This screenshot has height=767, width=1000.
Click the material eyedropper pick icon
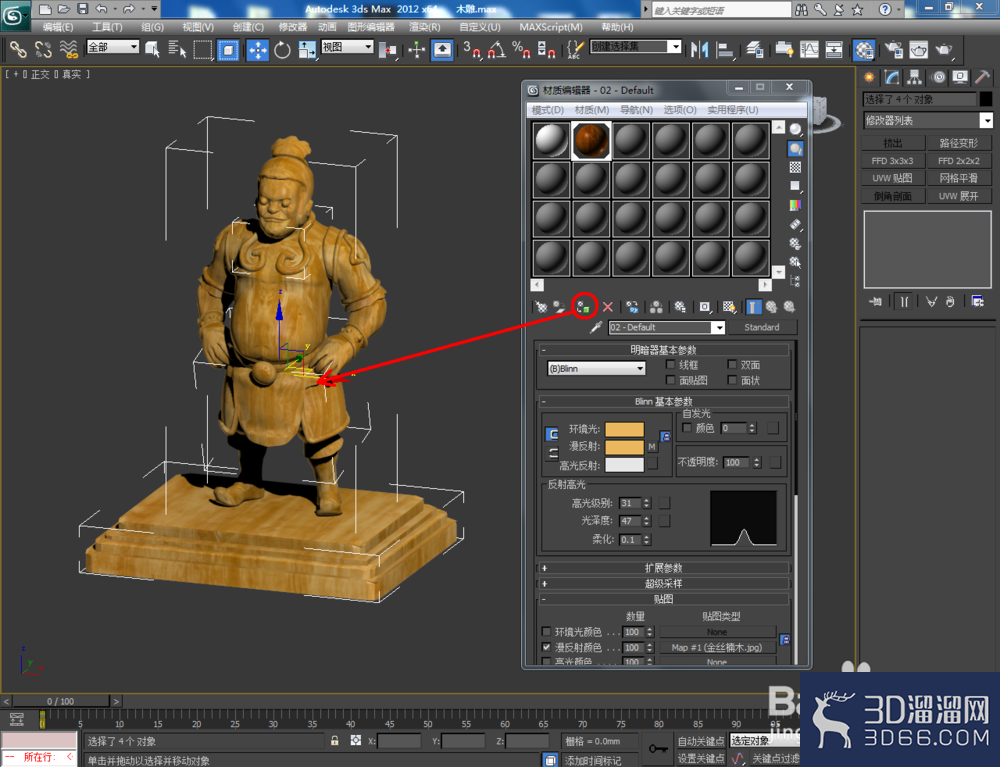(x=596, y=327)
